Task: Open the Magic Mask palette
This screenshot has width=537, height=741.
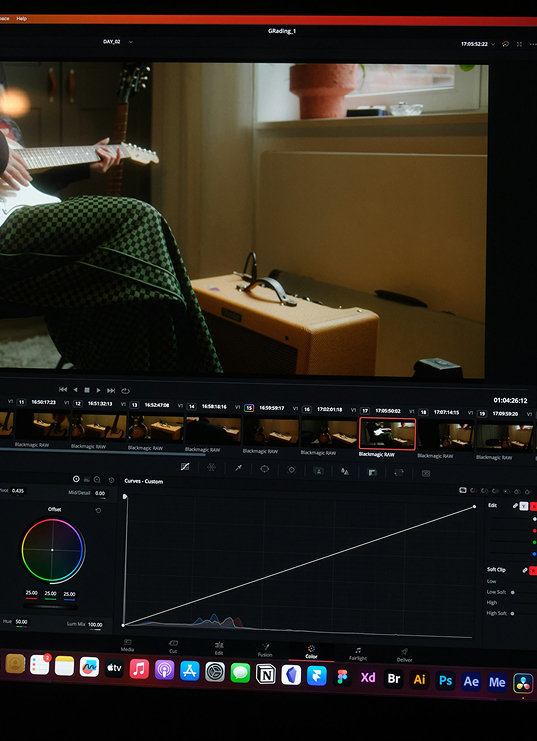Action: coord(318,471)
